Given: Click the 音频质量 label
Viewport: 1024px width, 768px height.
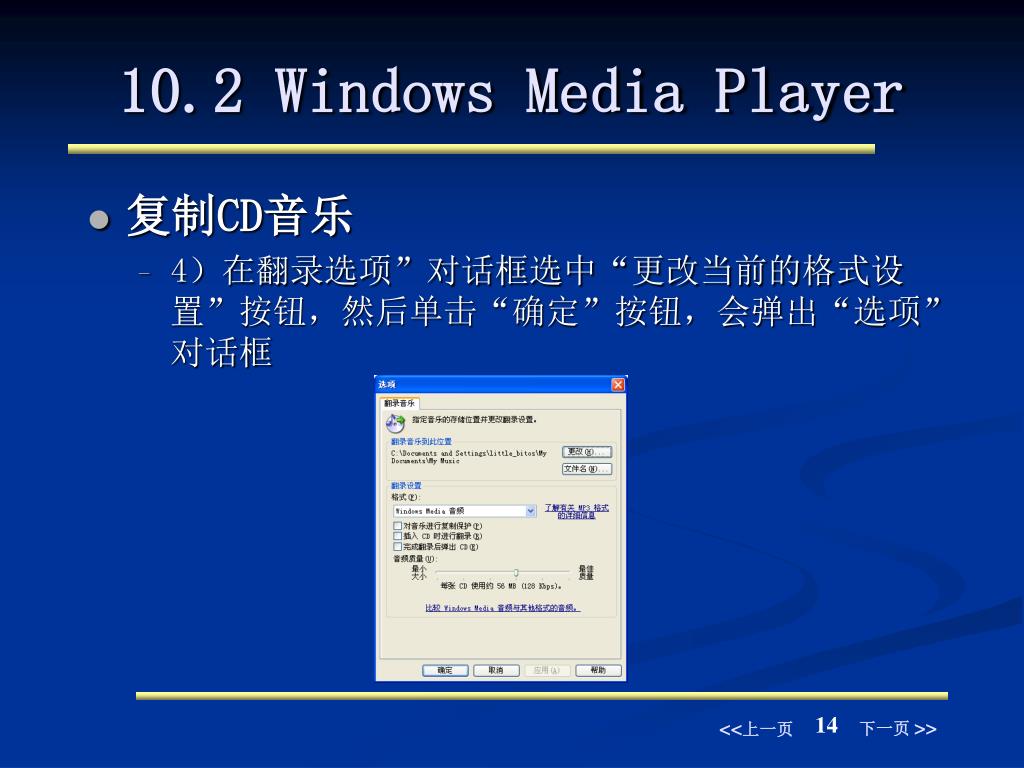Looking at the screenshot, I should point(413,559).
